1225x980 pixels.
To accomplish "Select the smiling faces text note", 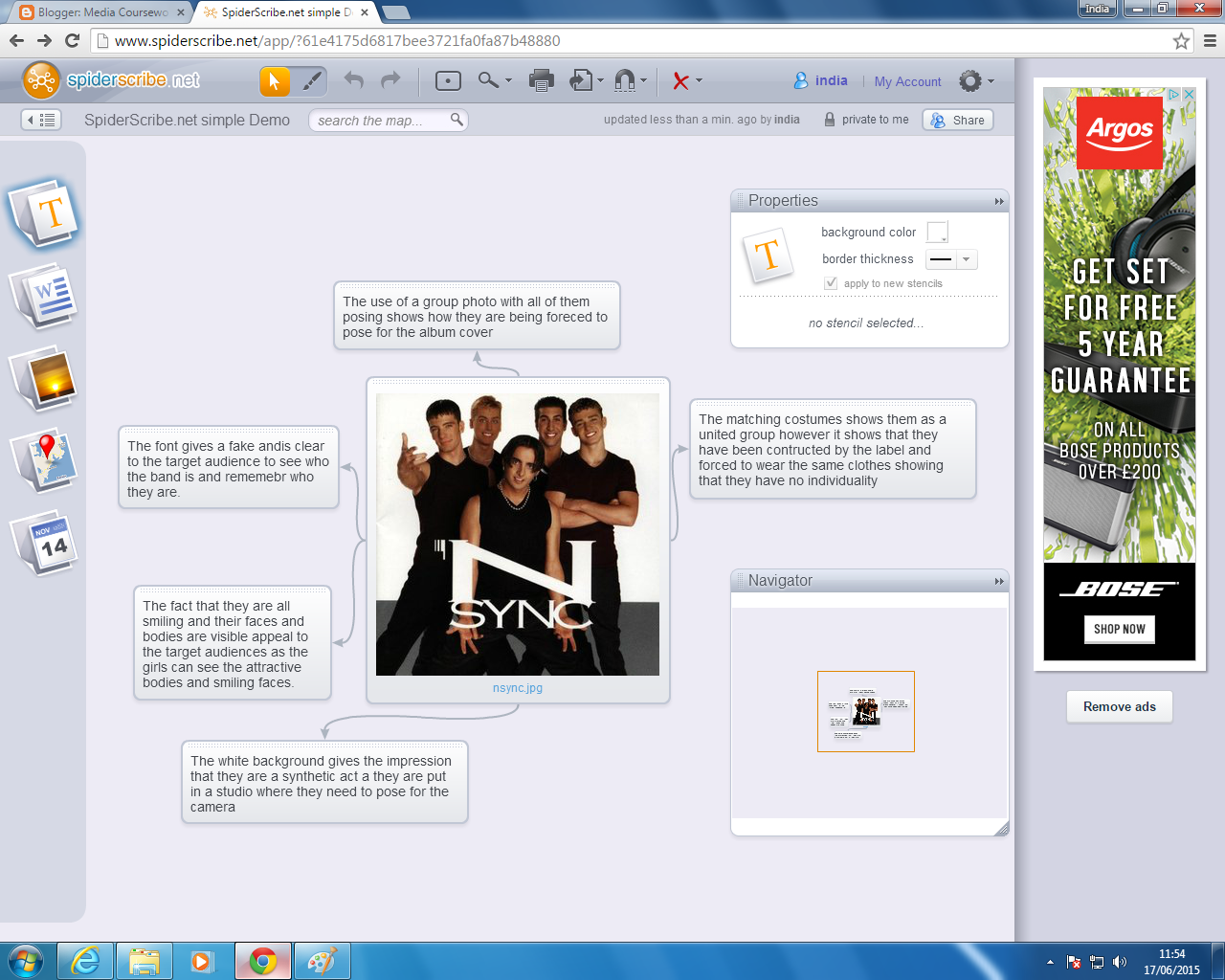I will point(233,643).
